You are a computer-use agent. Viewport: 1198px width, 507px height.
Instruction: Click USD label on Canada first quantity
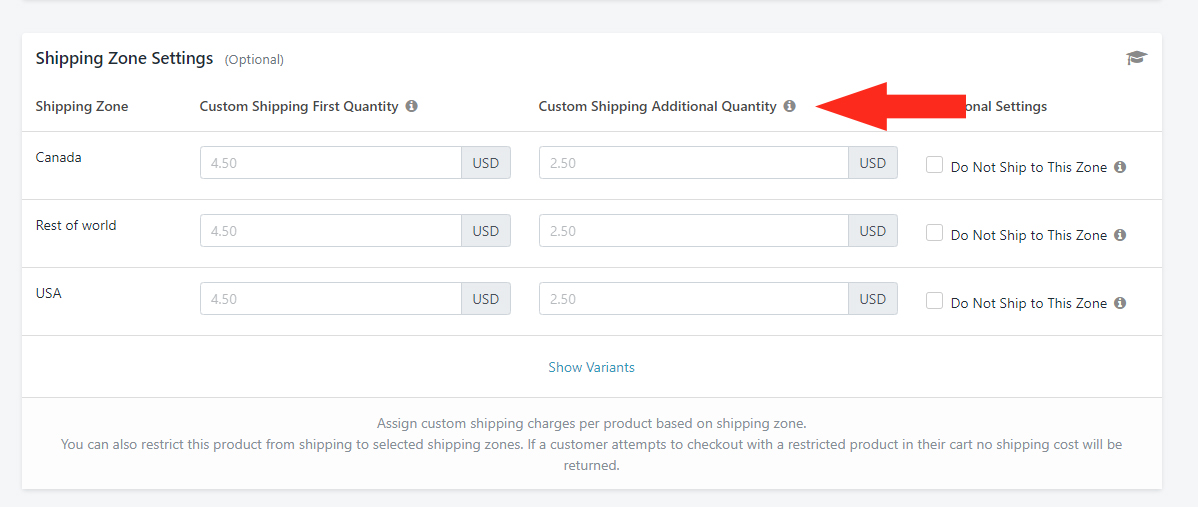pyautogui.click(x=486, y=163)
